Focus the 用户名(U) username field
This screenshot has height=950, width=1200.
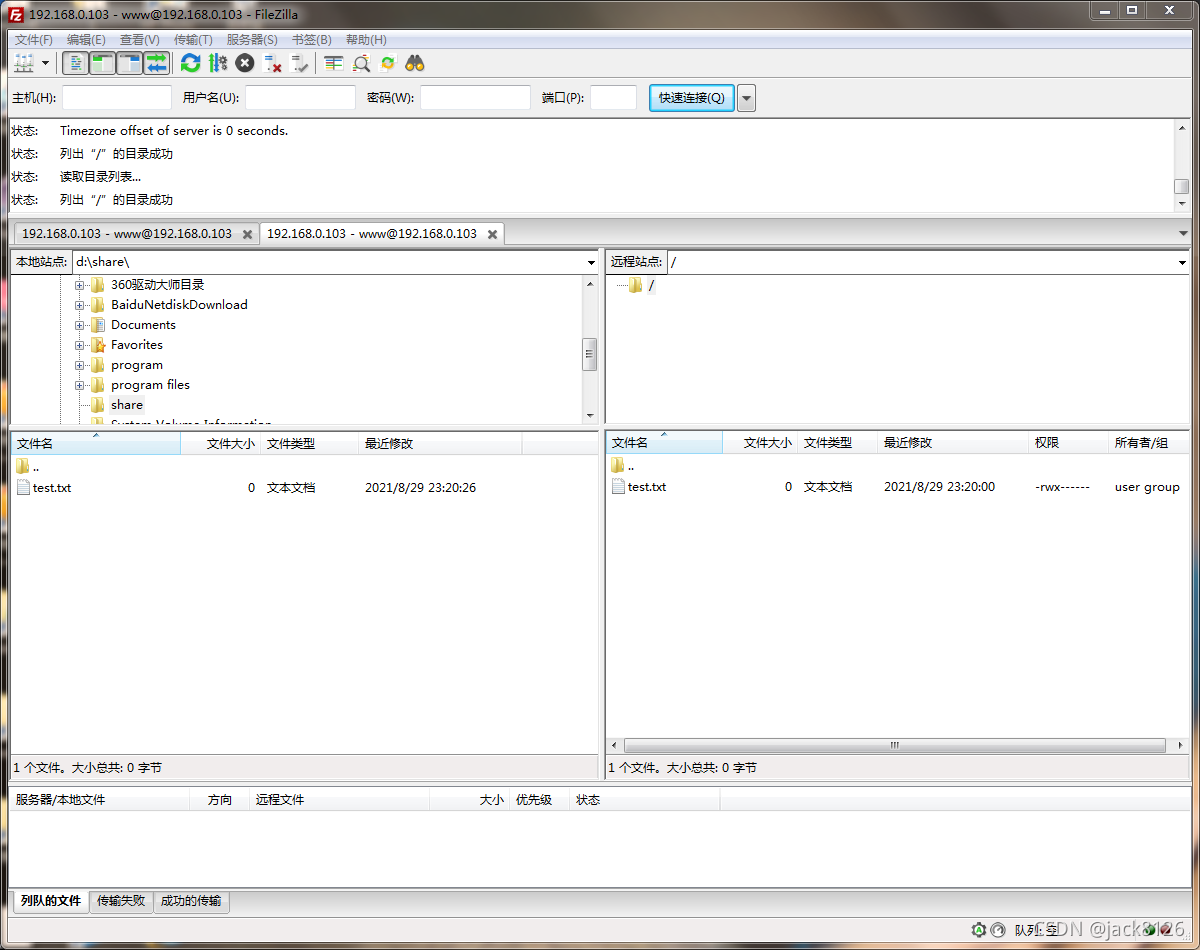point(300,97)
